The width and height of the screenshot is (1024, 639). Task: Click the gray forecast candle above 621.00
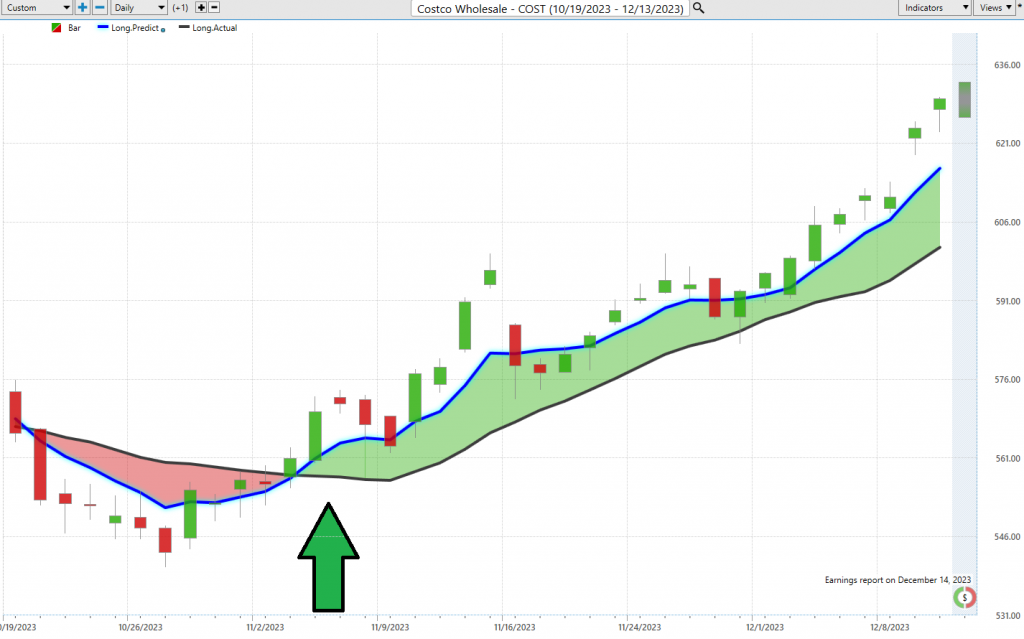click(965, 100)
